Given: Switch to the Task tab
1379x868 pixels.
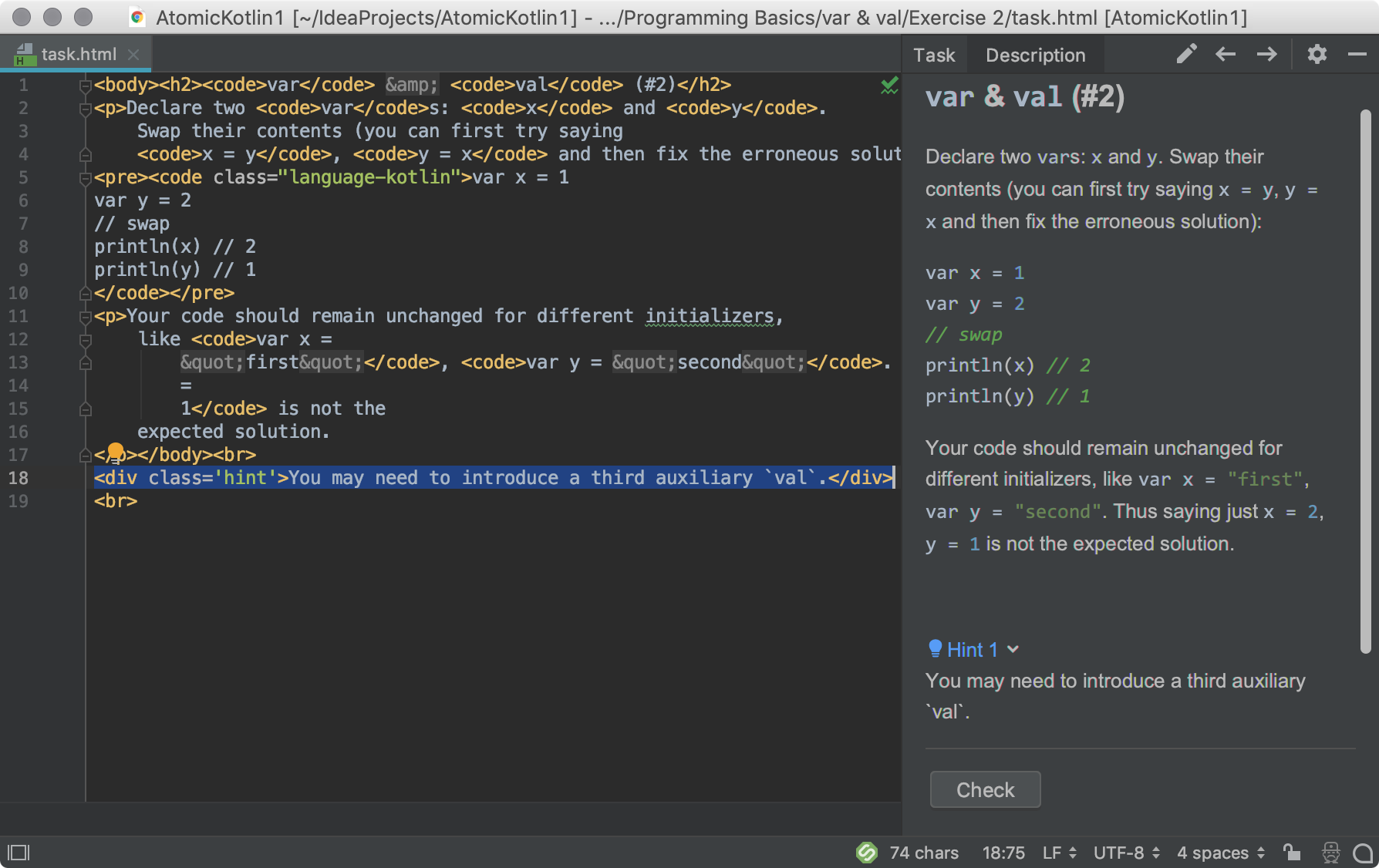Looking at the screenshot, I should click(x=934, y=55).
